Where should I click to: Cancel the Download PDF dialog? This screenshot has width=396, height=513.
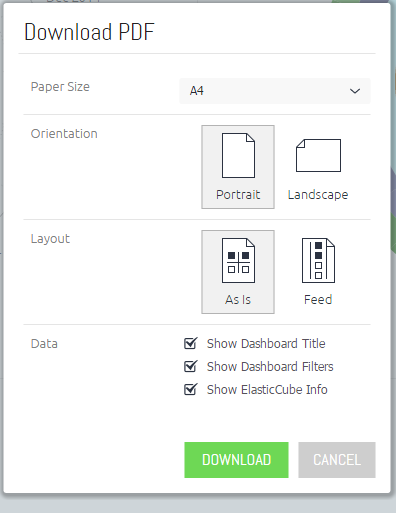[337, 460]
